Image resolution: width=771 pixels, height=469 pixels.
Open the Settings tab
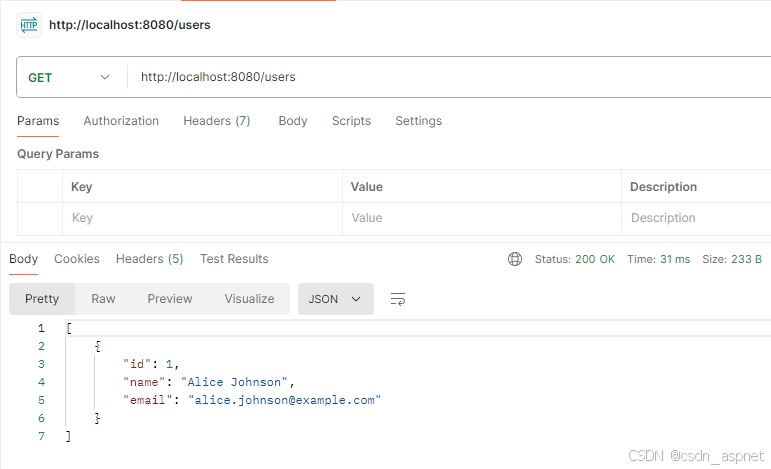point(418,121)
